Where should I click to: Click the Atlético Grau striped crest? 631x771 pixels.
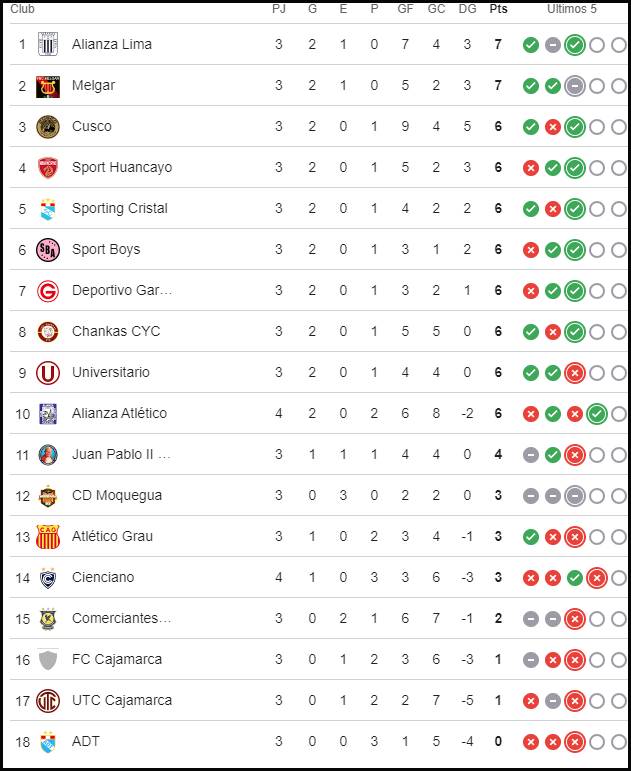(x=48, y=536)
